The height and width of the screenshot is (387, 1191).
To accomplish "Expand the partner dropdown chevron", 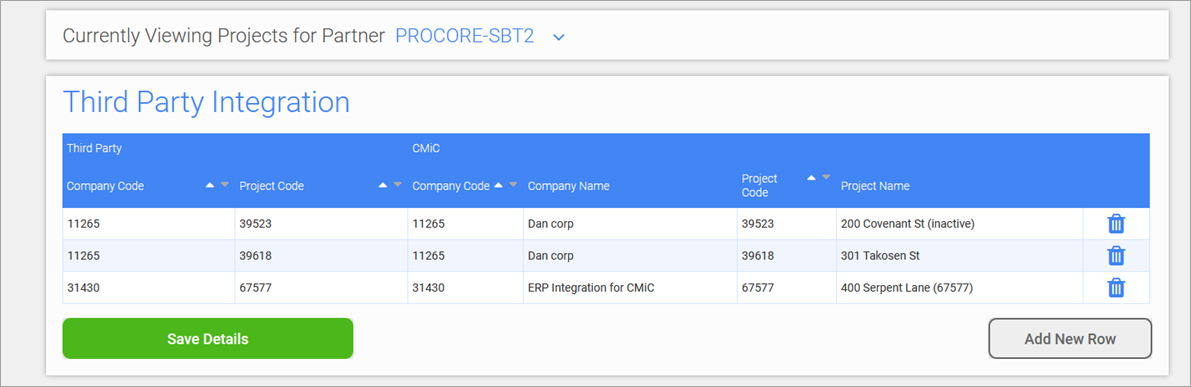I will click(559, 36).
